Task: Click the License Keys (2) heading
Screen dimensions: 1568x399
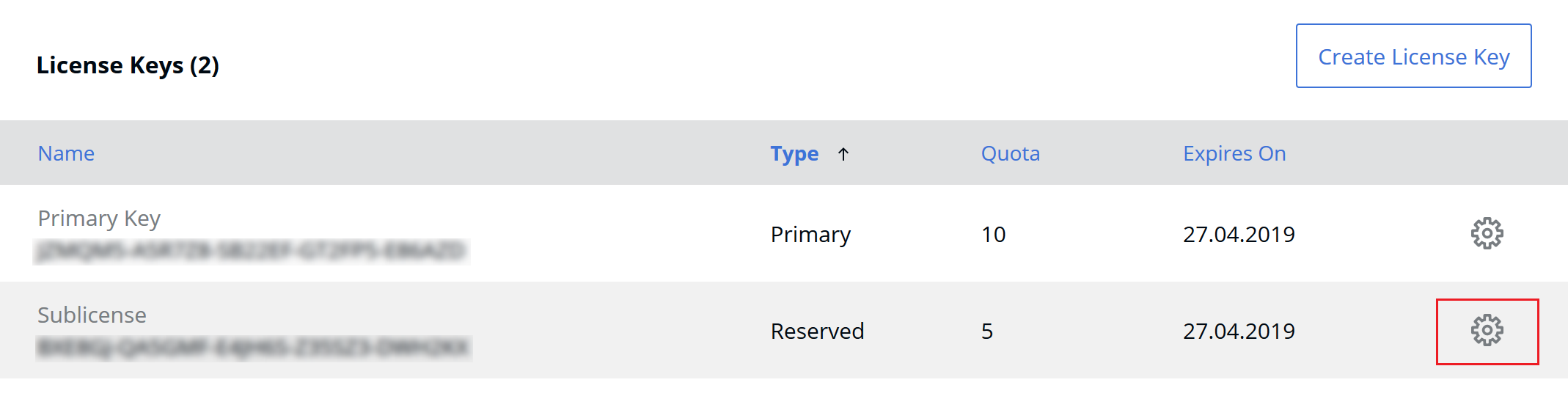Action: [128, 65]
